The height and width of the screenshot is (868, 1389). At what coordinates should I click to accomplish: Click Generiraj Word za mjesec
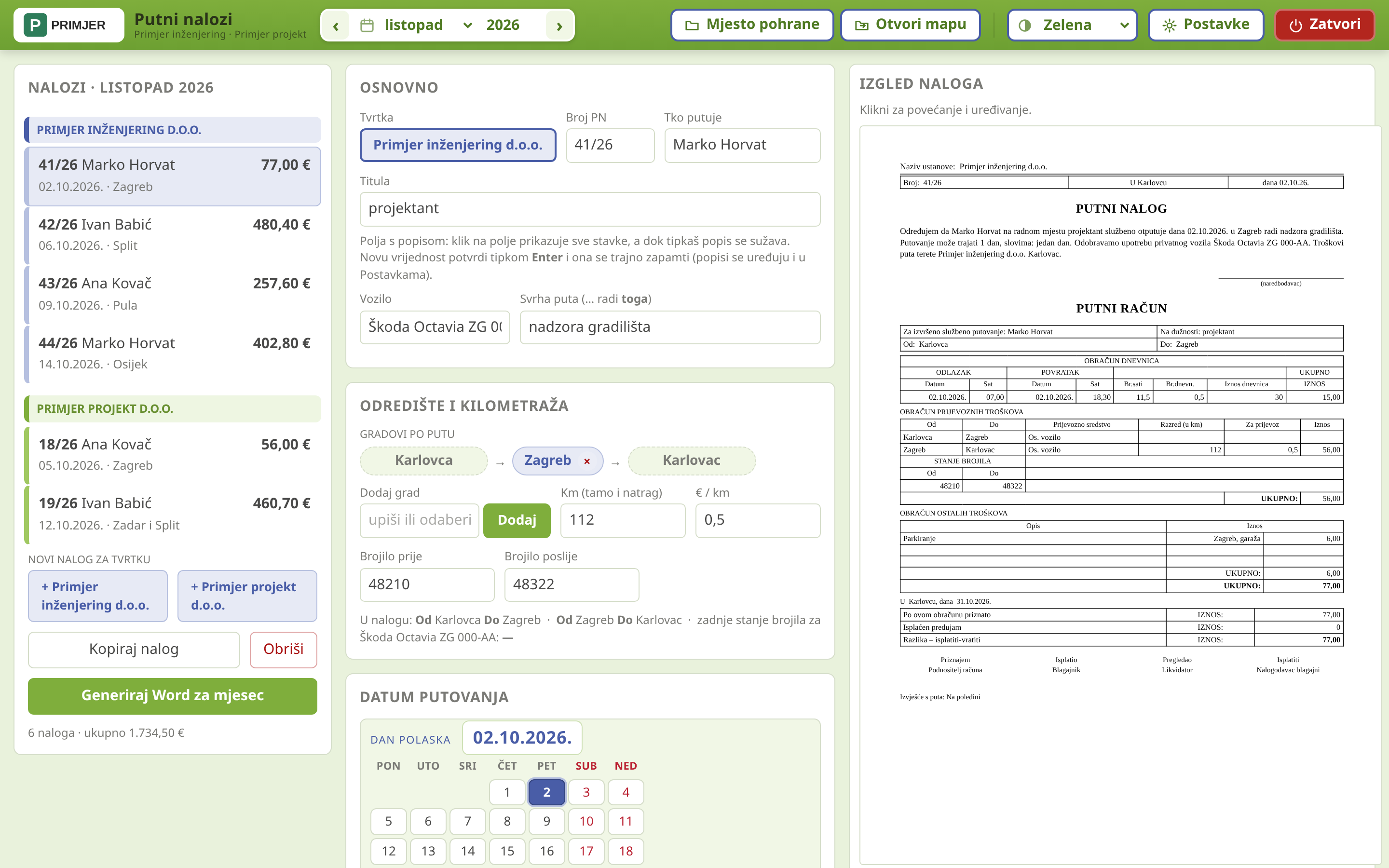click(173, 696)
